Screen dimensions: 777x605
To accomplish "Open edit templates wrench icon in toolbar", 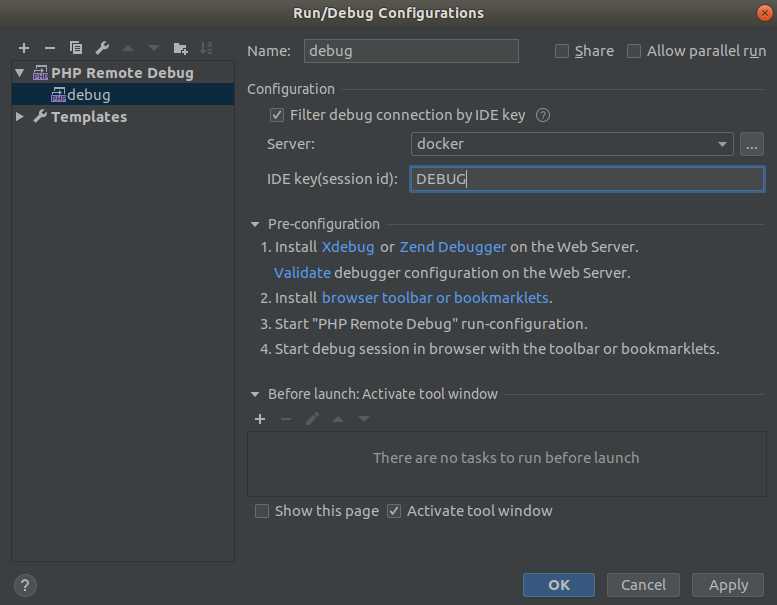I will [102, 48].
